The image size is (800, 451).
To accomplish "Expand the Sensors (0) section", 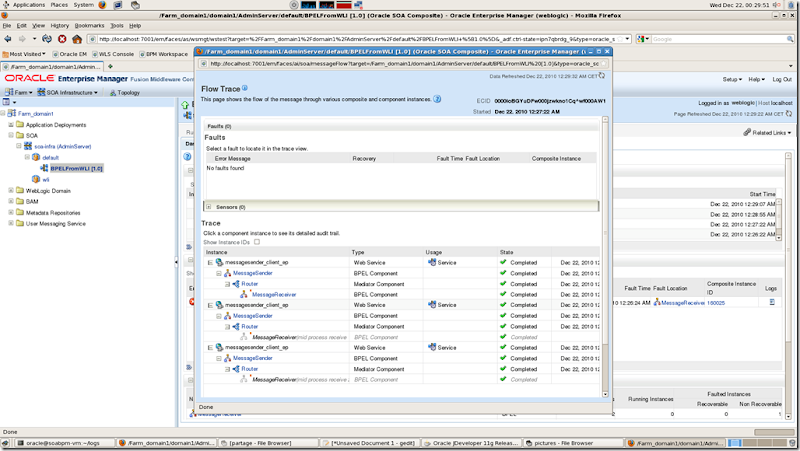I will pos(209,207).
